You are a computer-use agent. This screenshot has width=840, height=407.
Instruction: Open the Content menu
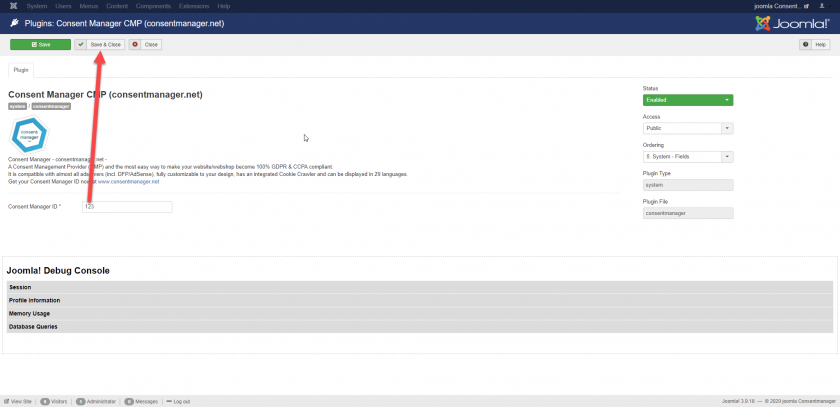pyautogui.click(x=117, y=6)
